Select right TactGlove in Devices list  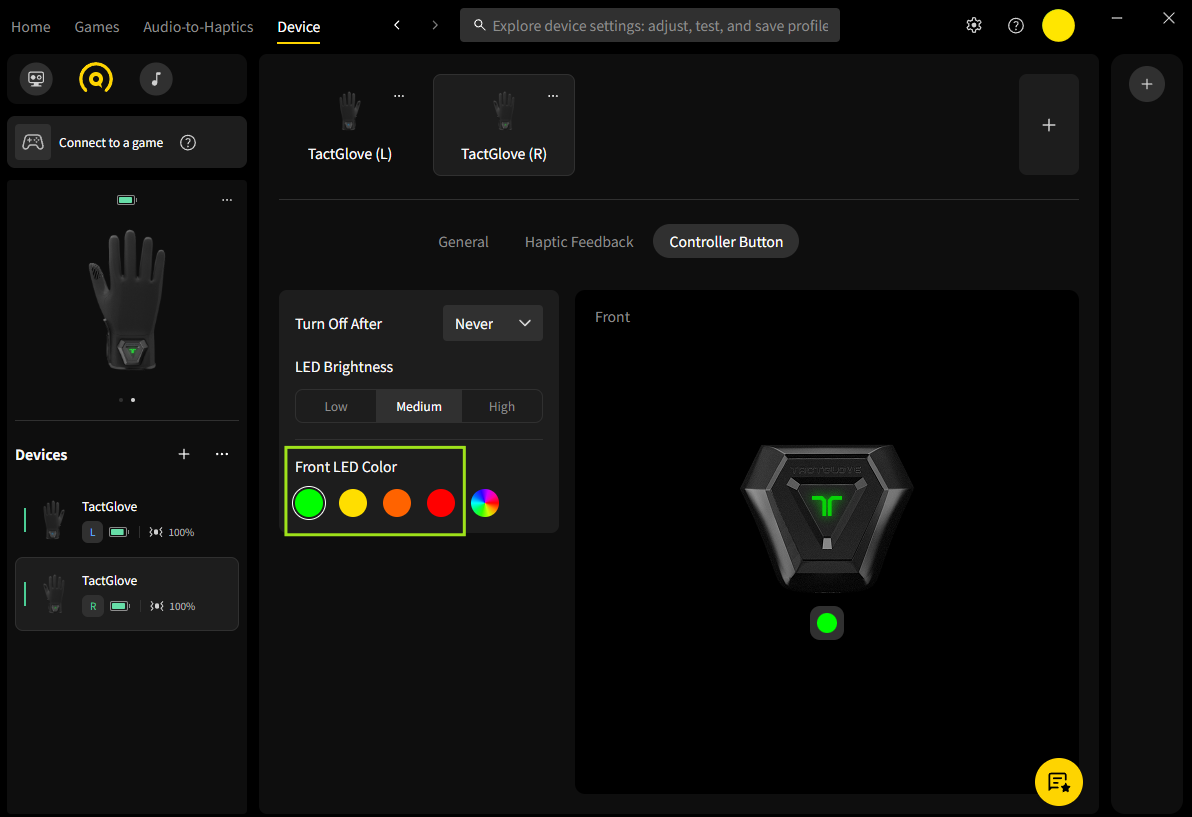point(127,594)
